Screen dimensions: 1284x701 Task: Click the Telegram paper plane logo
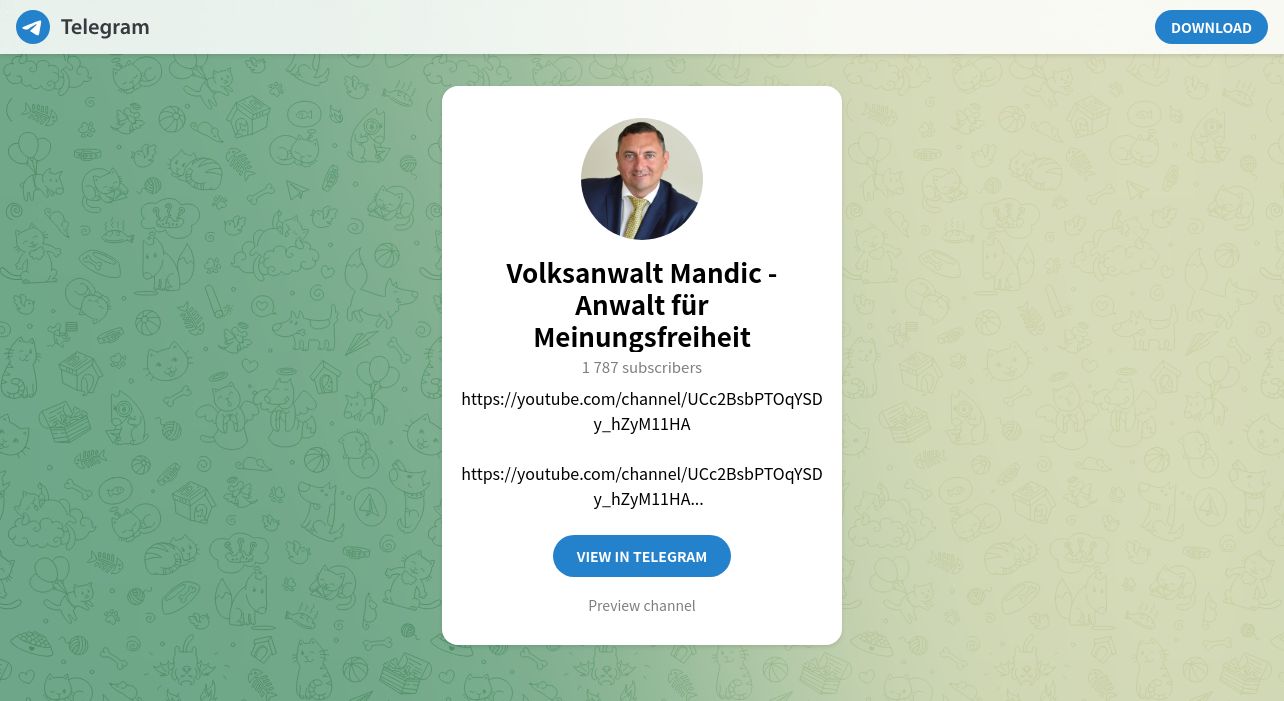(33, 27)
